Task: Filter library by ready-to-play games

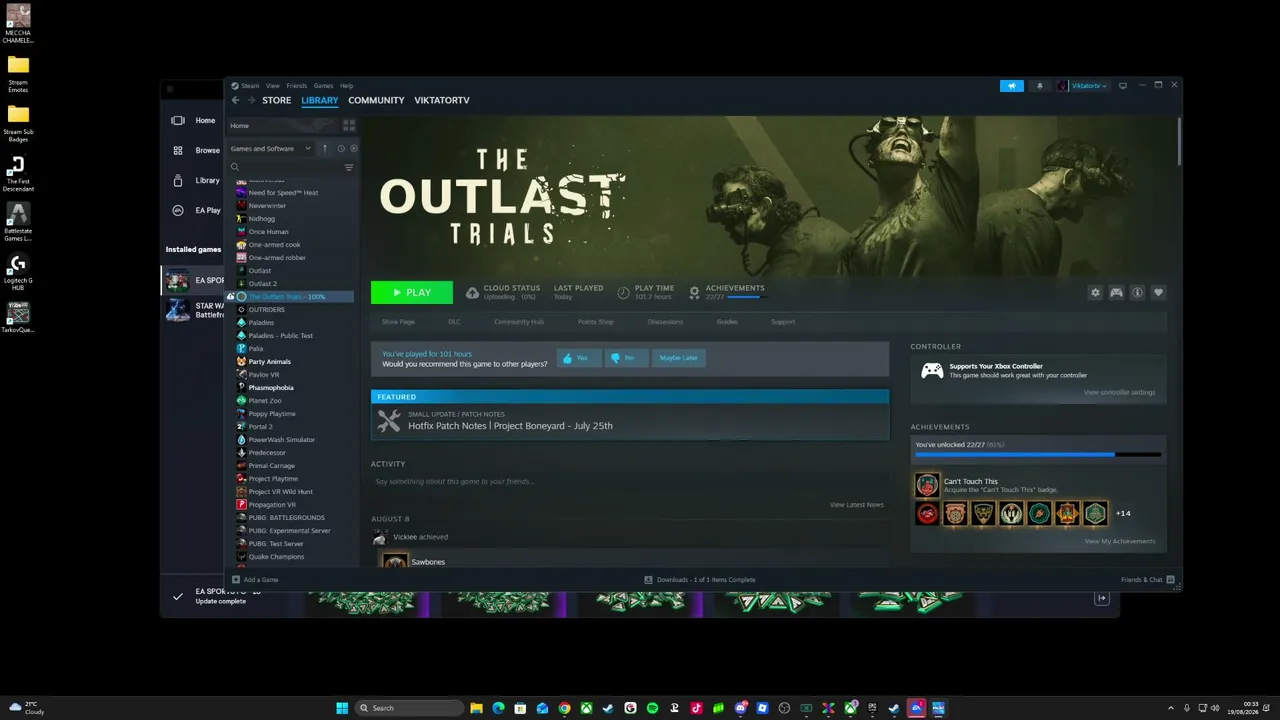Action: 353,148
